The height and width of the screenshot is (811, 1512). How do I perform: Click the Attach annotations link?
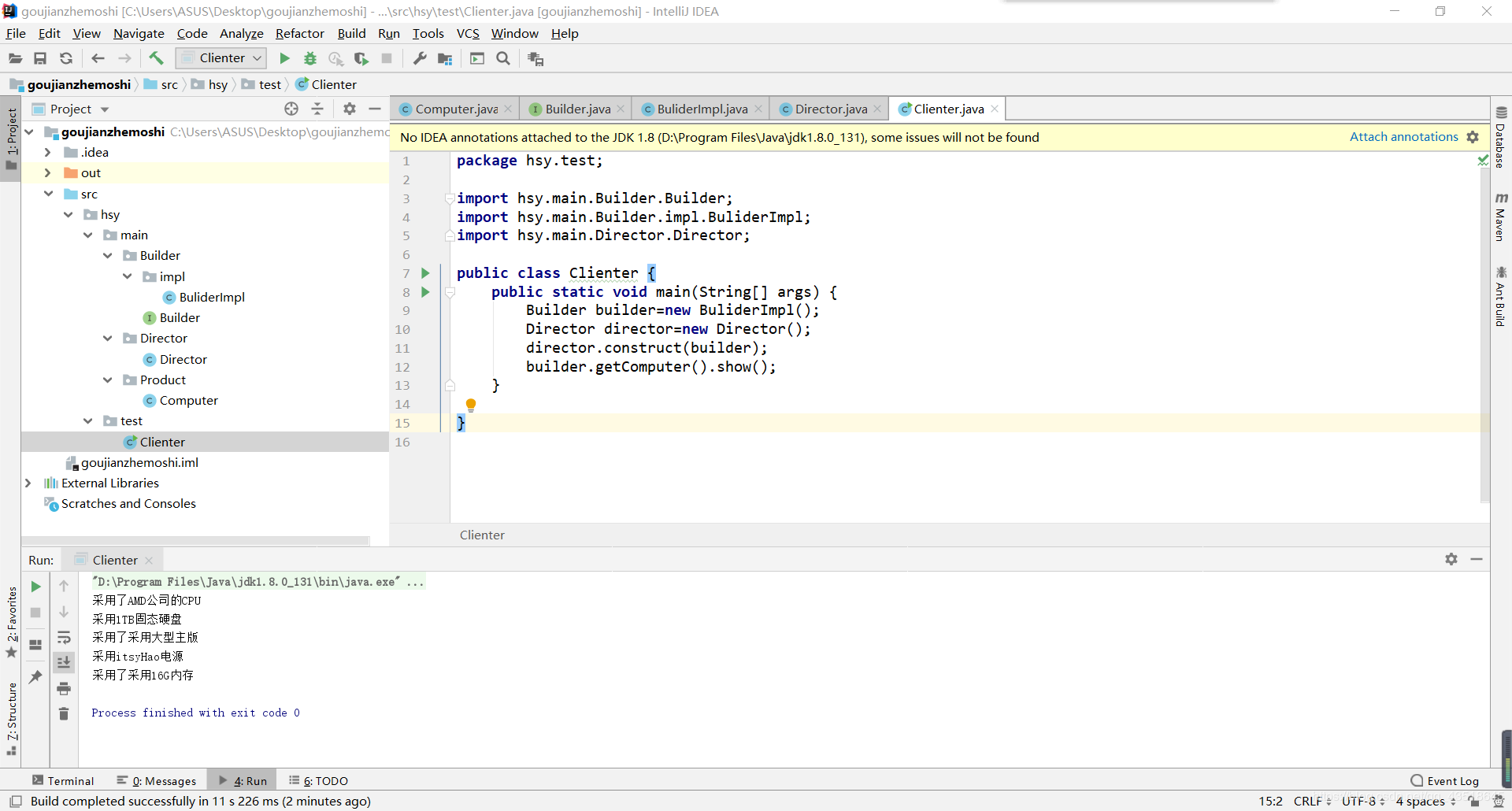[1403, 137]
